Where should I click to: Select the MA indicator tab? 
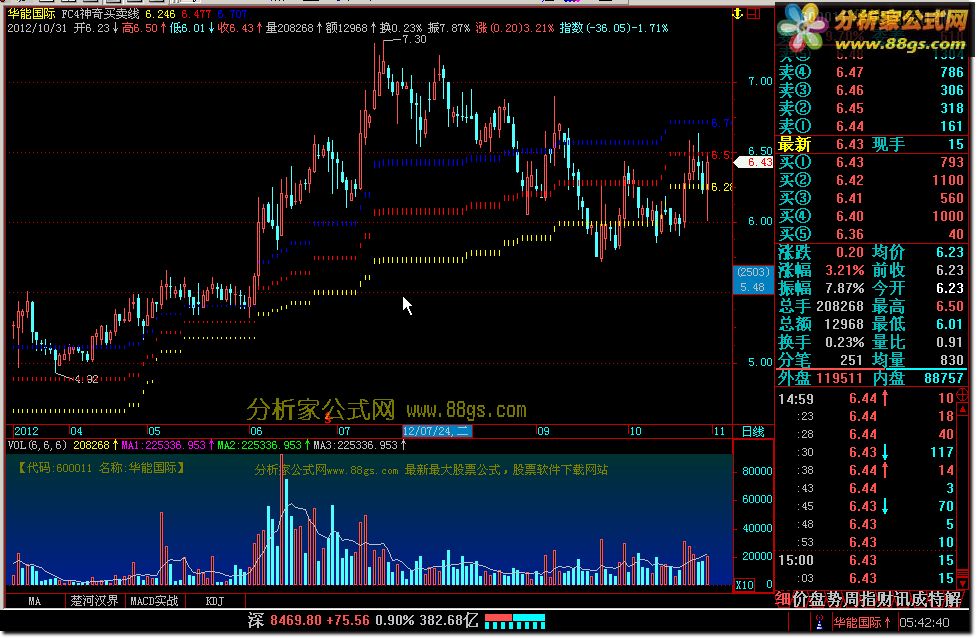pyautogui.click(x=34, y=601)
